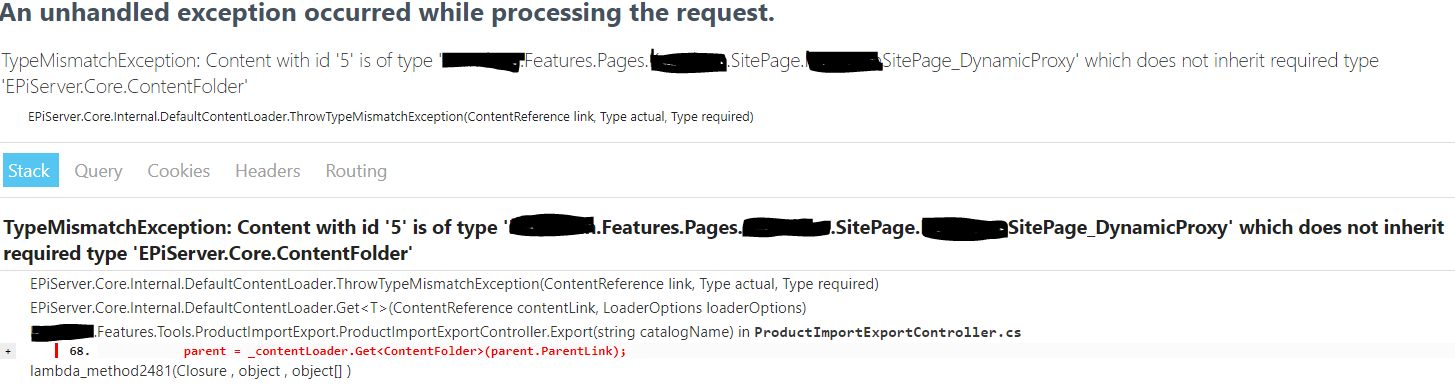Select the ProductImportExportController.cs file name

(888, 331)
